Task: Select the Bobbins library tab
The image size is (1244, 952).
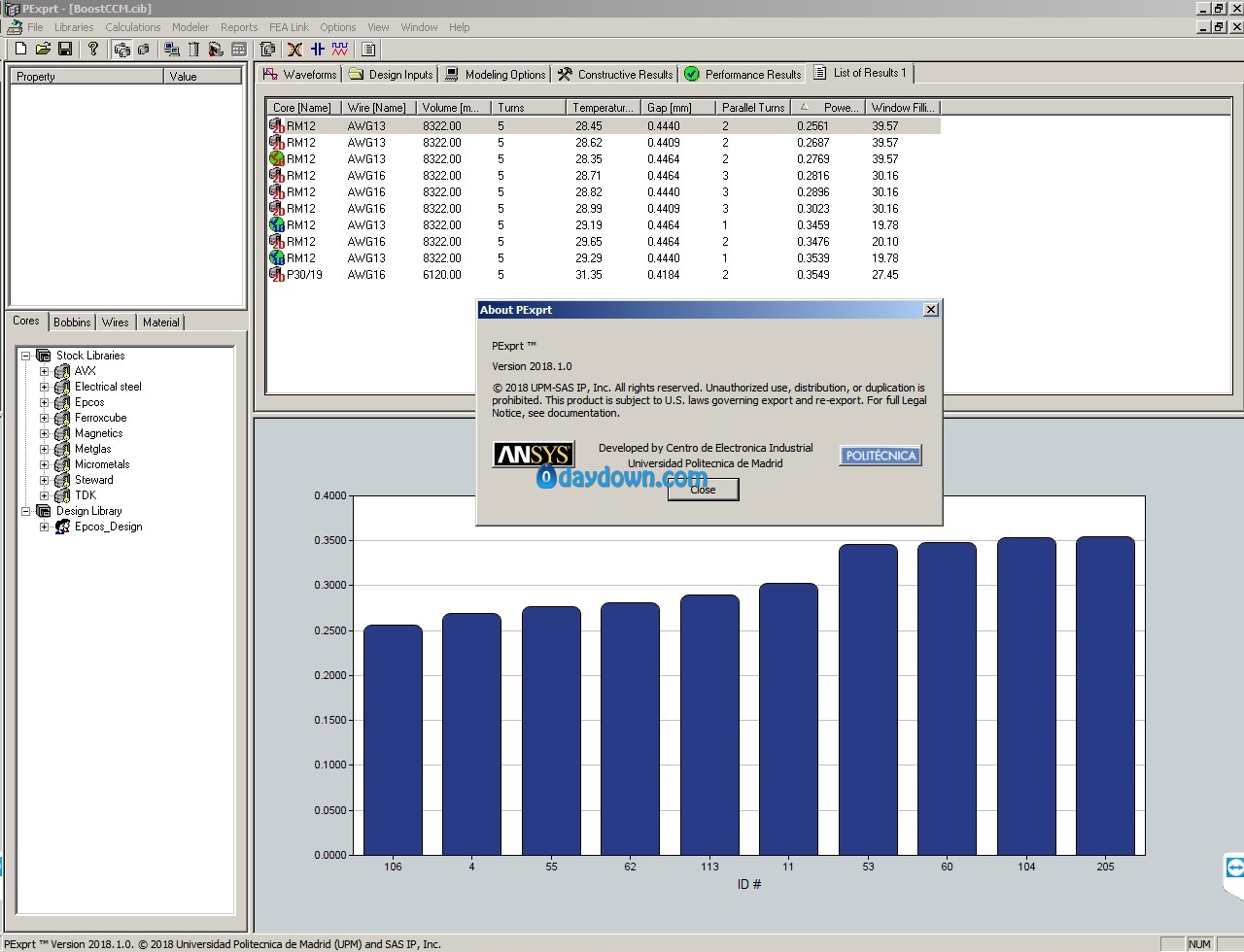Action: click(x=72, y=323)
